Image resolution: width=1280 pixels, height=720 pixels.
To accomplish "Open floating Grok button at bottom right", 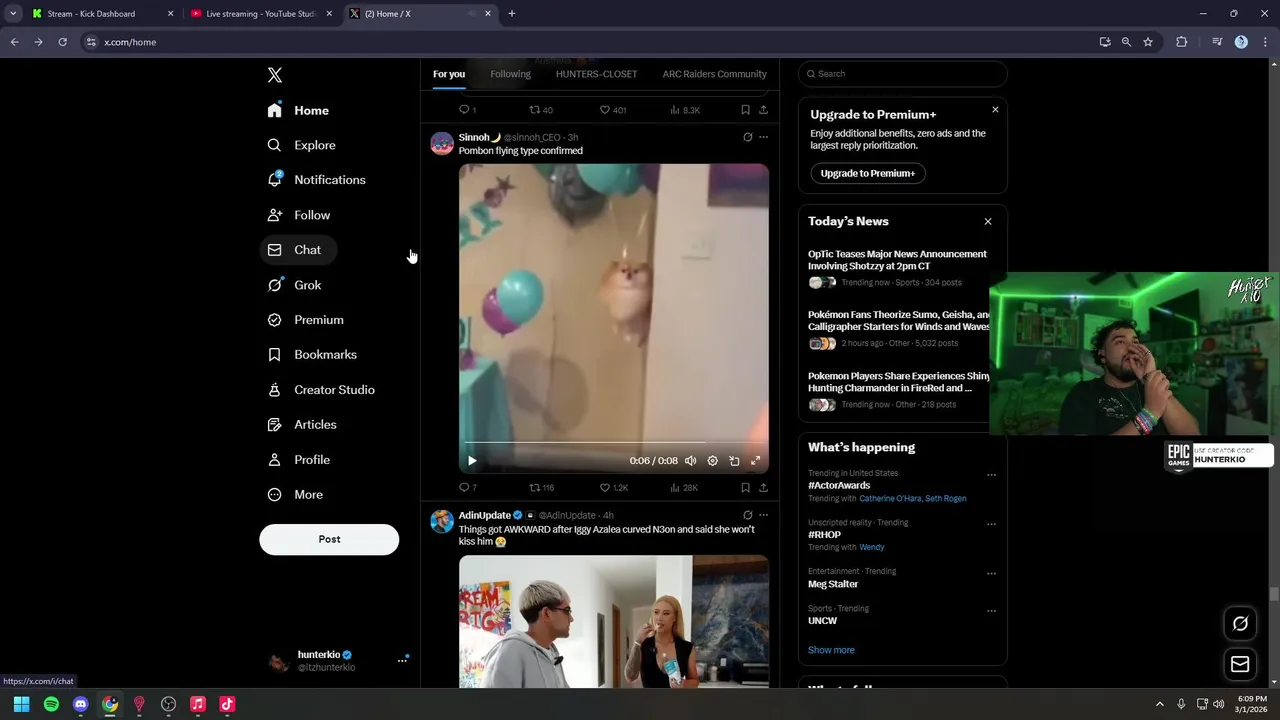I will 1240,624.
